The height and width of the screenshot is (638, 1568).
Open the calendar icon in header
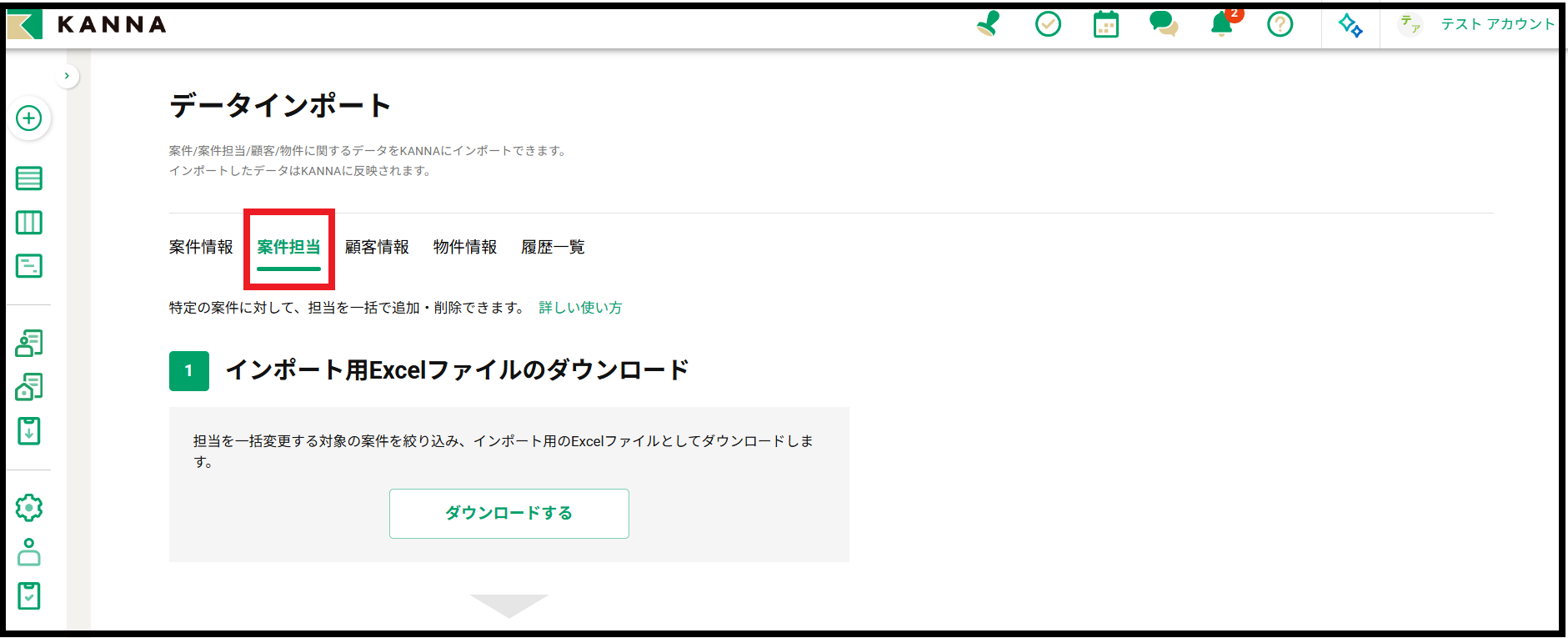(1105, 24)
